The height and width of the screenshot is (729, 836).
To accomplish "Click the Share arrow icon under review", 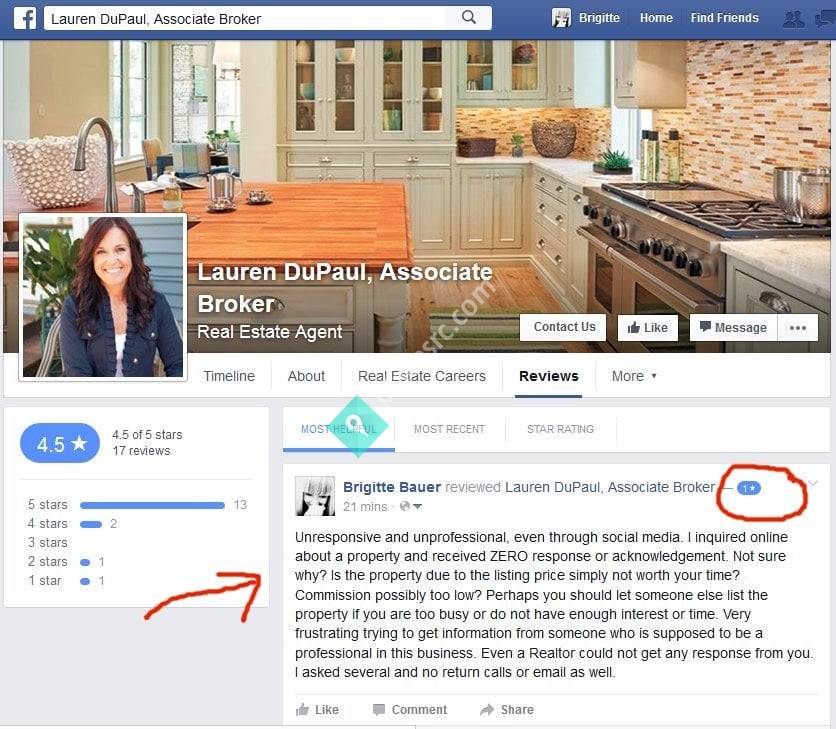I will pyautogui.click(x=487, y=710).
